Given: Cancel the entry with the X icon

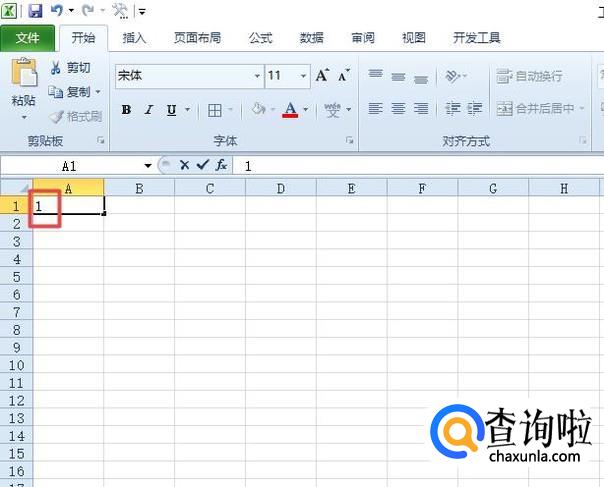Looking at the screenshot, I should (x=185, y=165).
